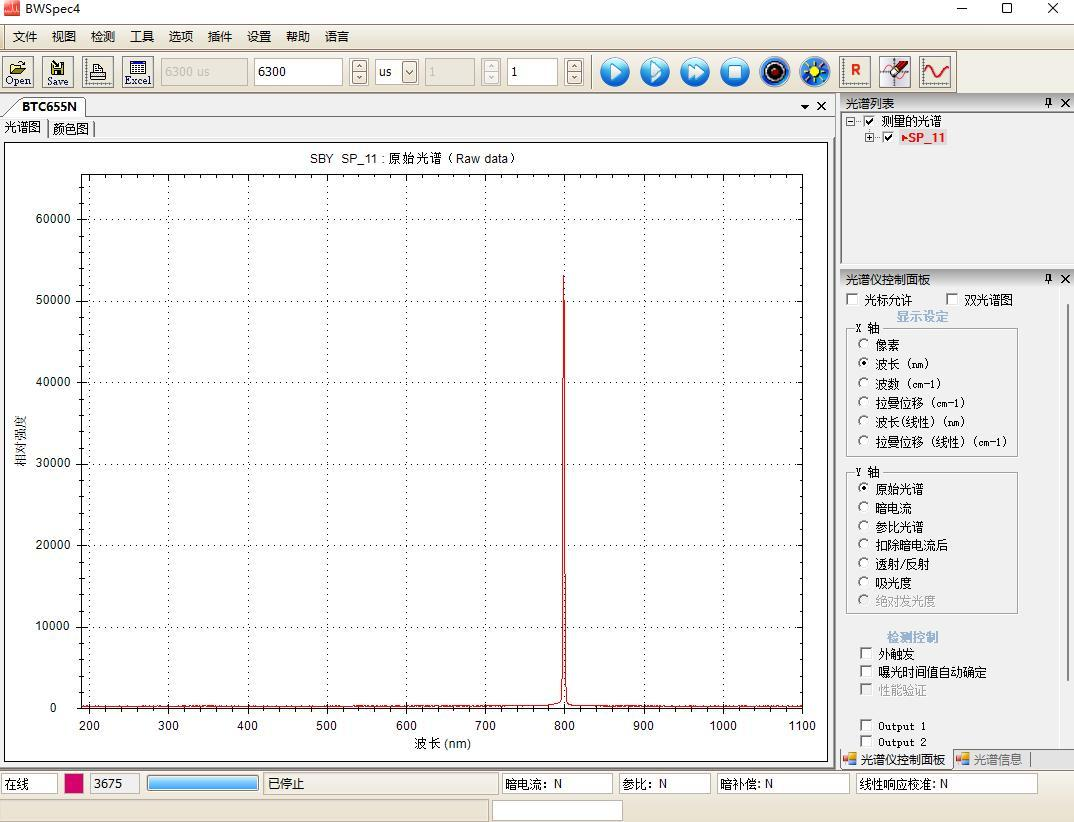This screenshot has height=822, width=1074.
Task: Tick the 外触发 checkbox
Action: coord(866,653)
